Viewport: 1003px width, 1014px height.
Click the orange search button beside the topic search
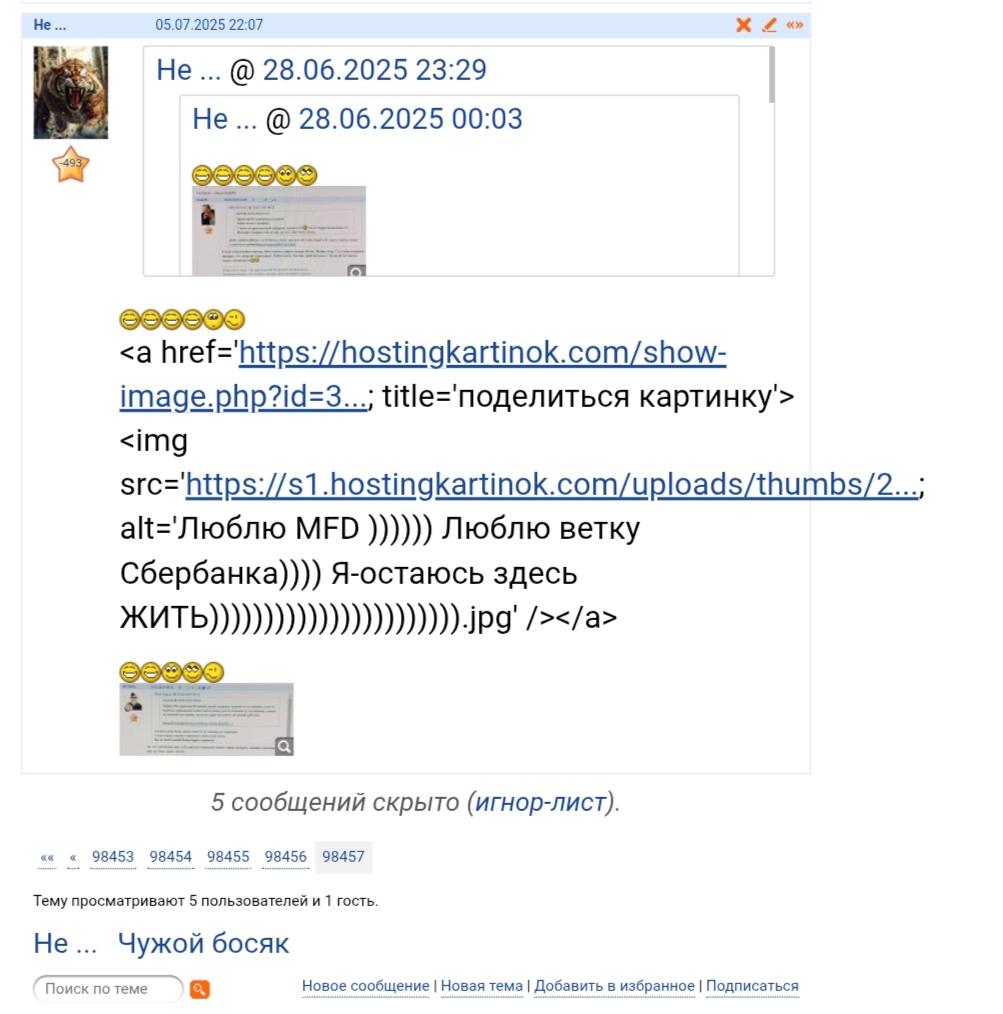(200, 989)
